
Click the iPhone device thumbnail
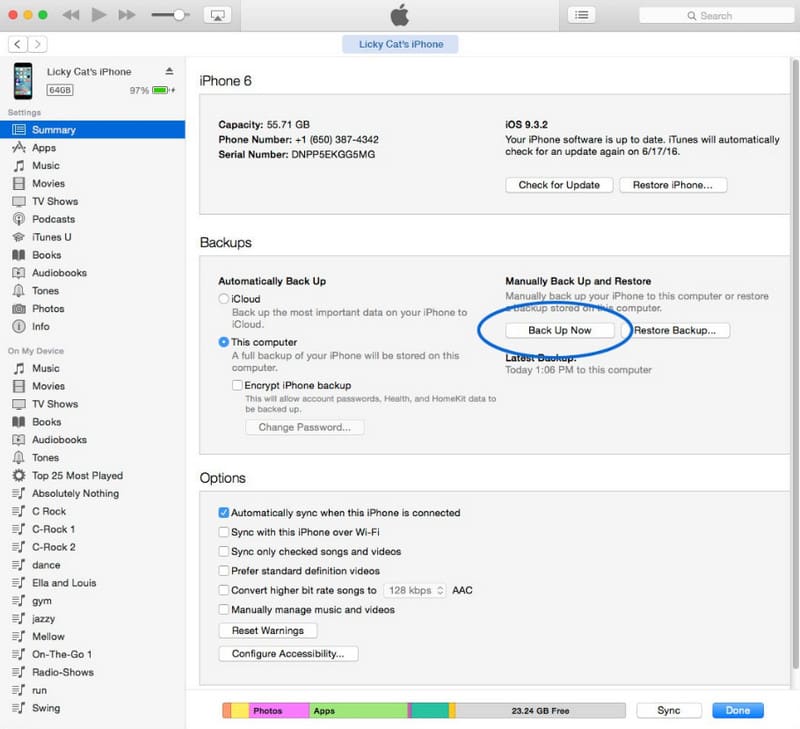click(x=23, y=81)
